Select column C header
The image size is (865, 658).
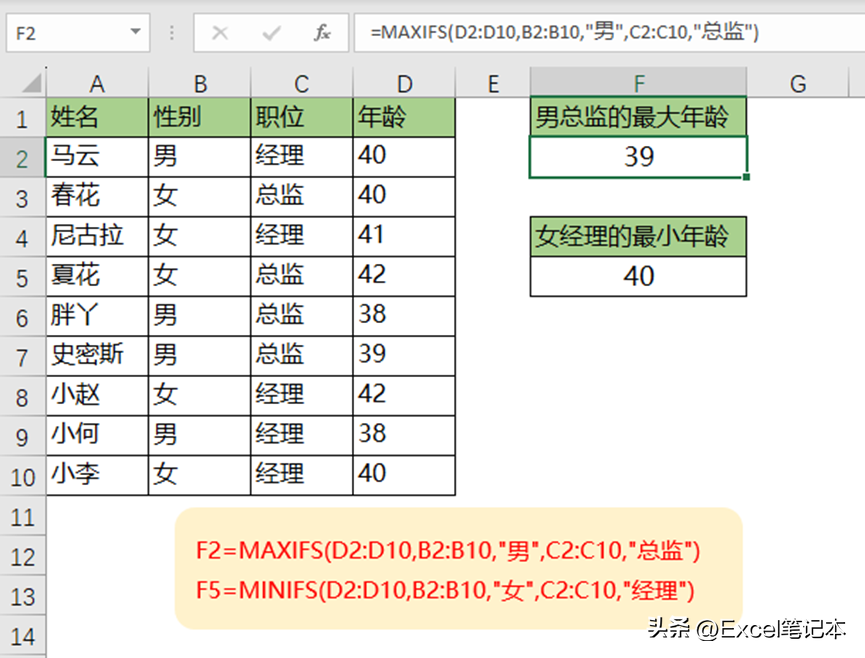[x=301, y=83]
